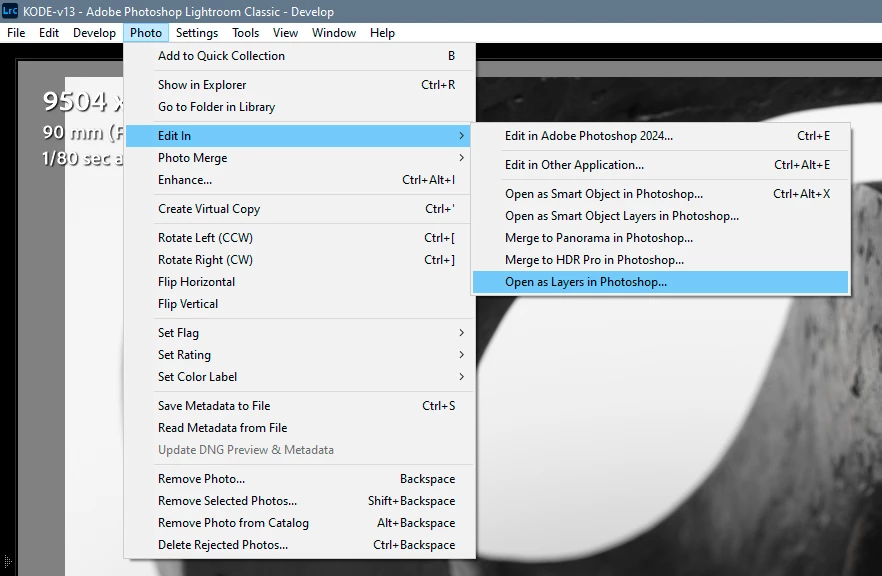Expand the Set Color Label submenu
The image size is (882, 576).
[299, 377]
